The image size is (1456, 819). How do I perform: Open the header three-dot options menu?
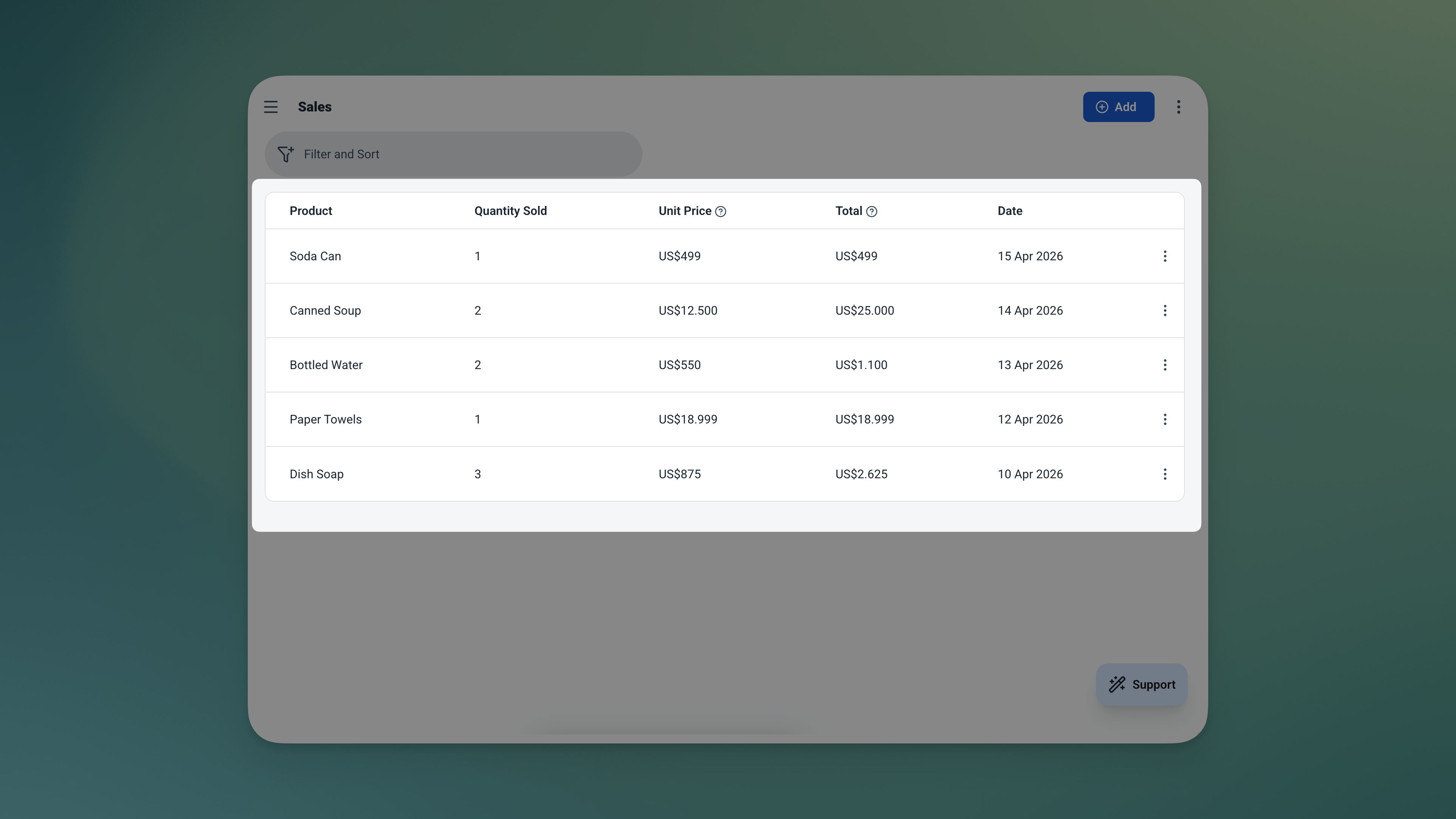click(x=1178, y=107)
